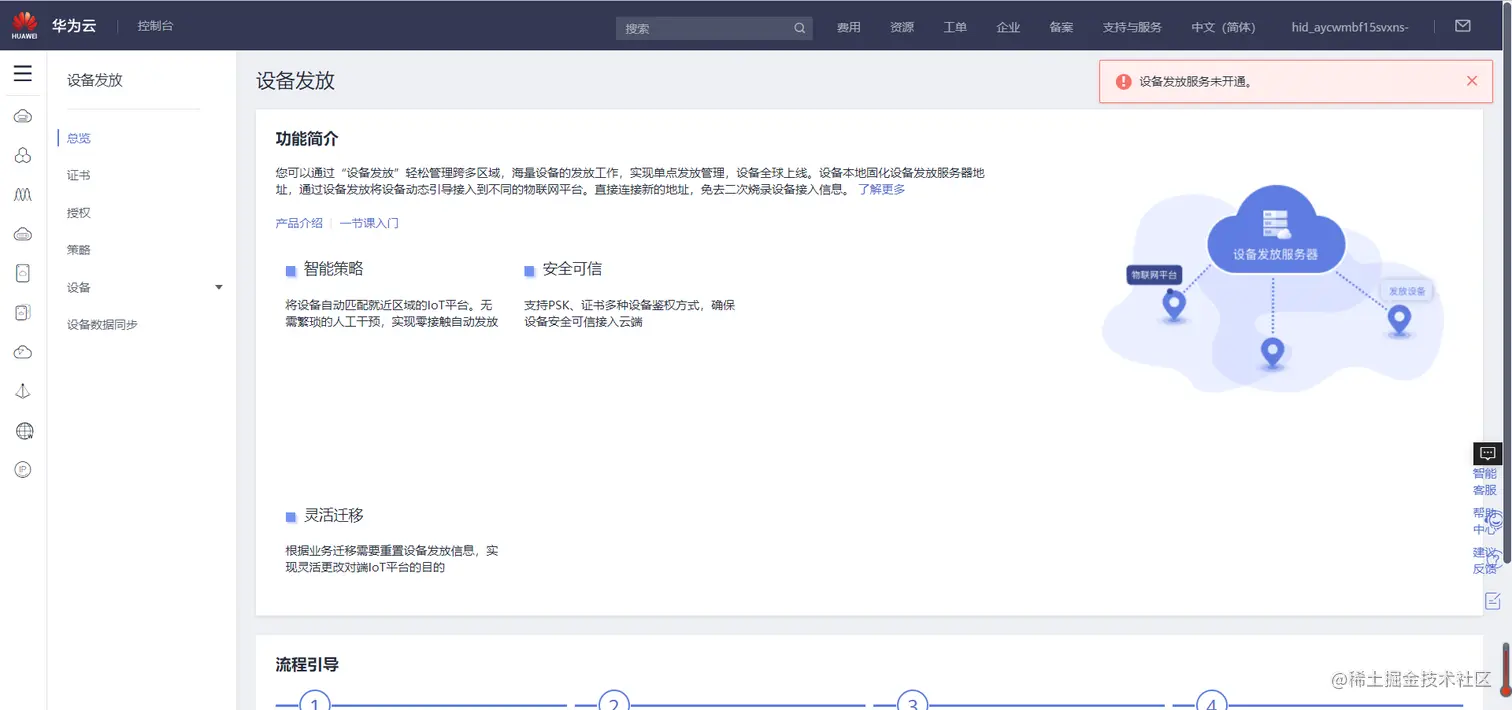The height and width of the screenshot is (710, 1512).
Task: Click the 一节课入门 link
Action: [369, 223]
